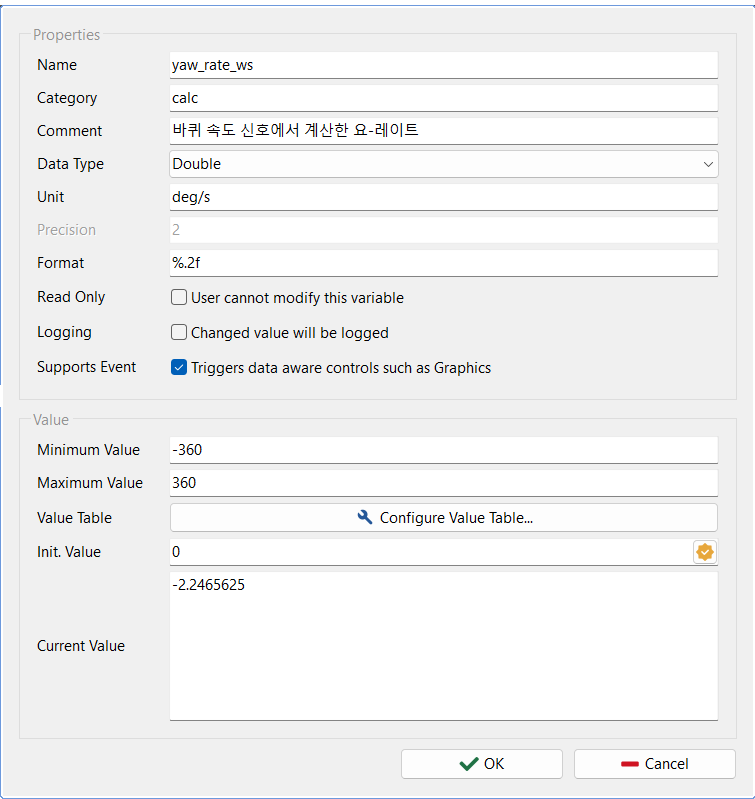Click the 'User cannot modify this variable' text
Image resolution: width=755 pixels, height=799 pixels.
298,298
